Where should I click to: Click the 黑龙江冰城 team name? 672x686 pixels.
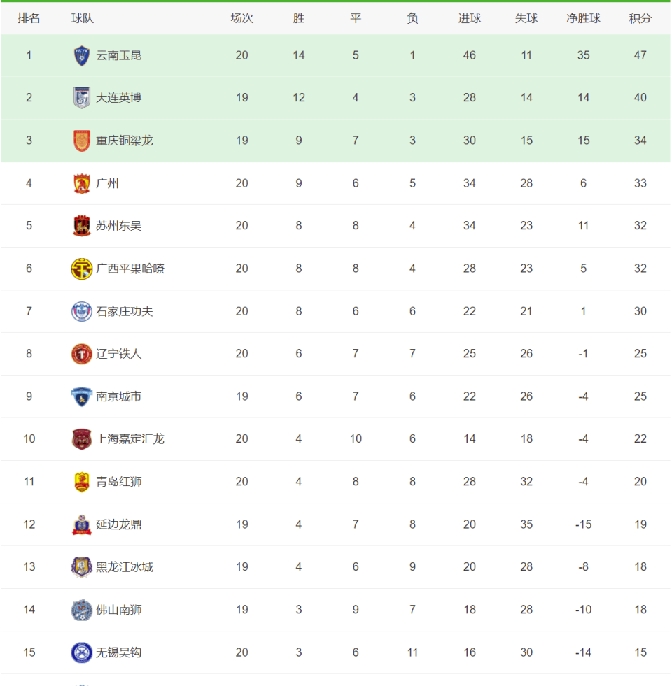pos(124,567)
